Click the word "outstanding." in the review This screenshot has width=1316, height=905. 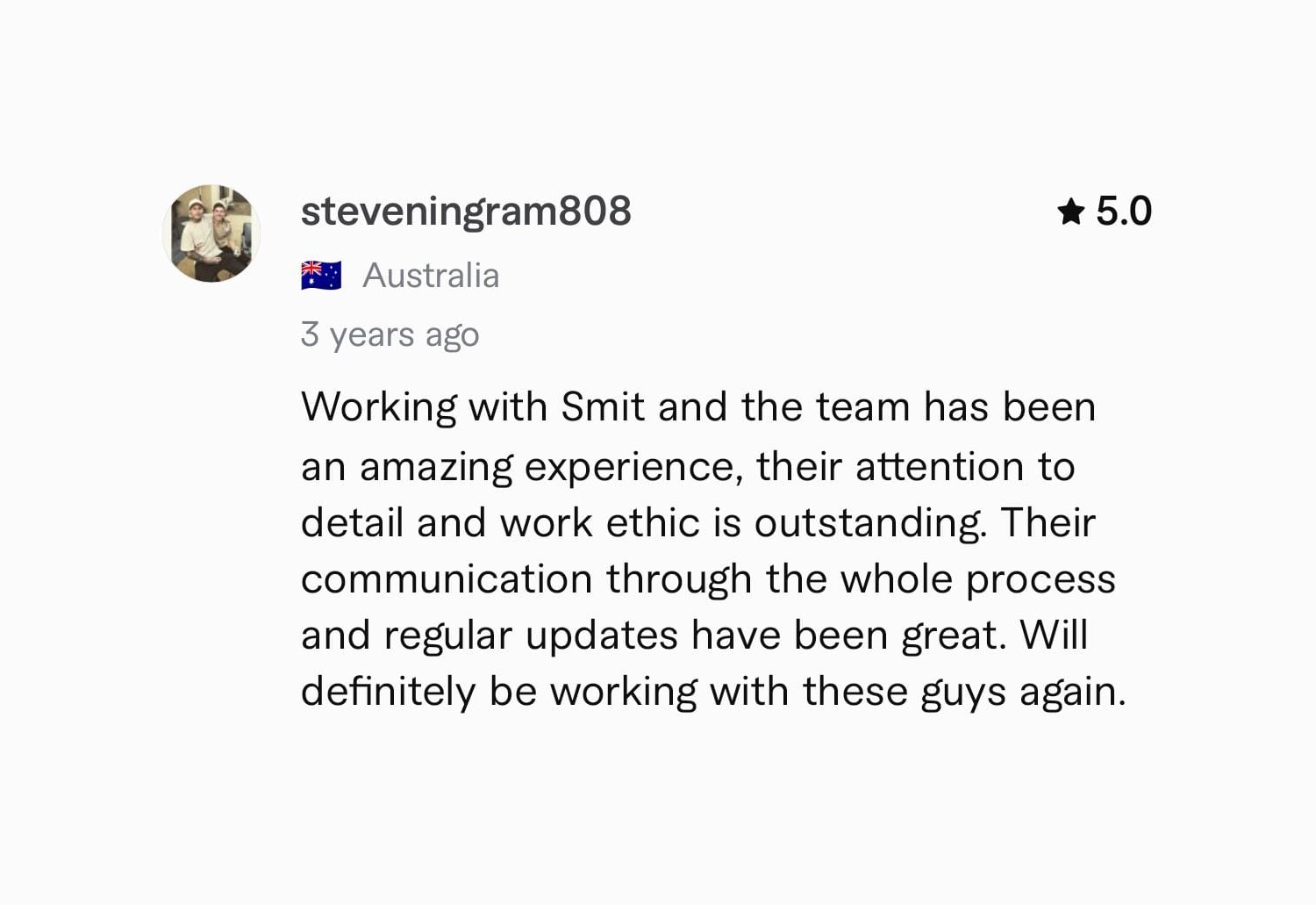pos(870,523)
